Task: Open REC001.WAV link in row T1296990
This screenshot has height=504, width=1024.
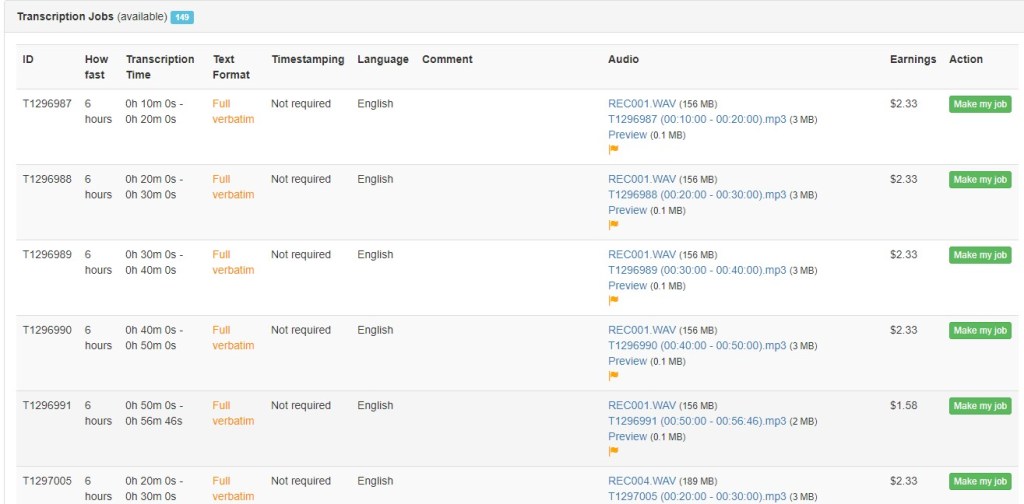Action: [x=642, y=330]
